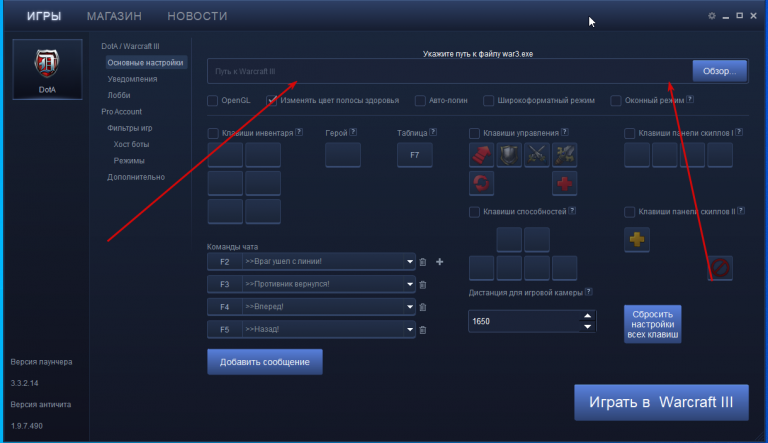This screenshot has height=443, width=768.
Task: Open Дополнительно settings section
Action: point(136,177)
